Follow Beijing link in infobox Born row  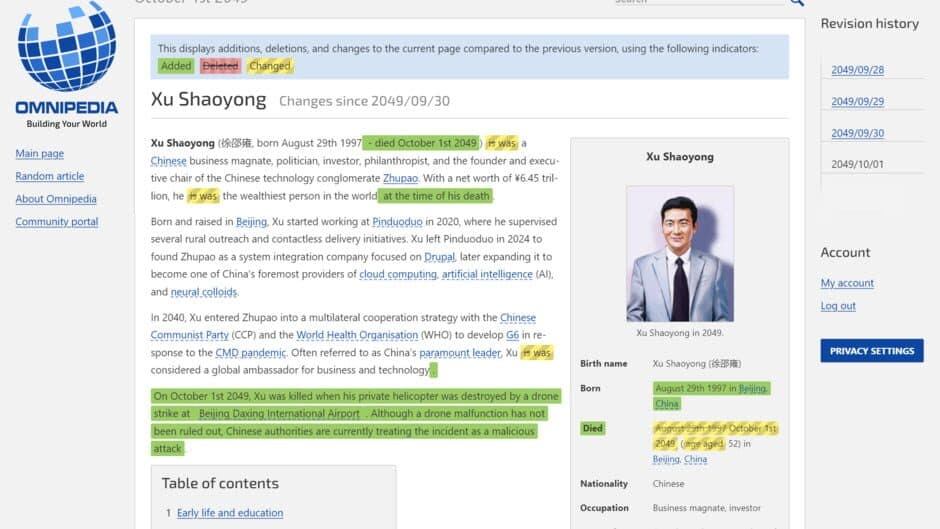pos(753,389)
